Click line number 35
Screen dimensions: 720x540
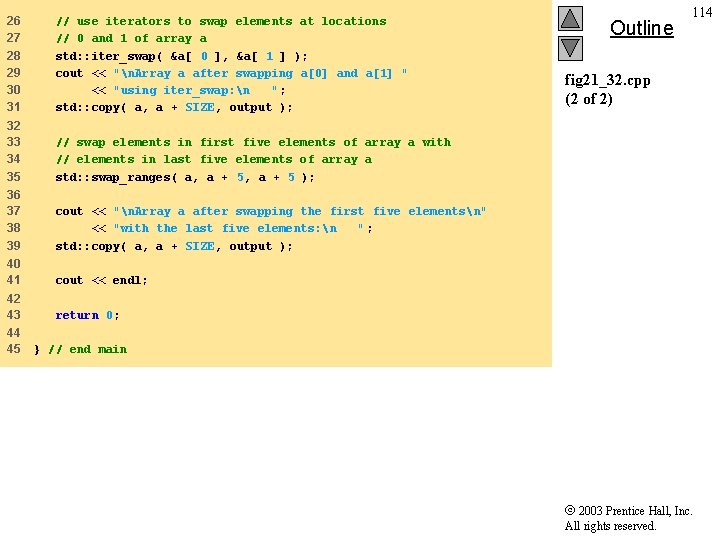click(x=13, y=177)
